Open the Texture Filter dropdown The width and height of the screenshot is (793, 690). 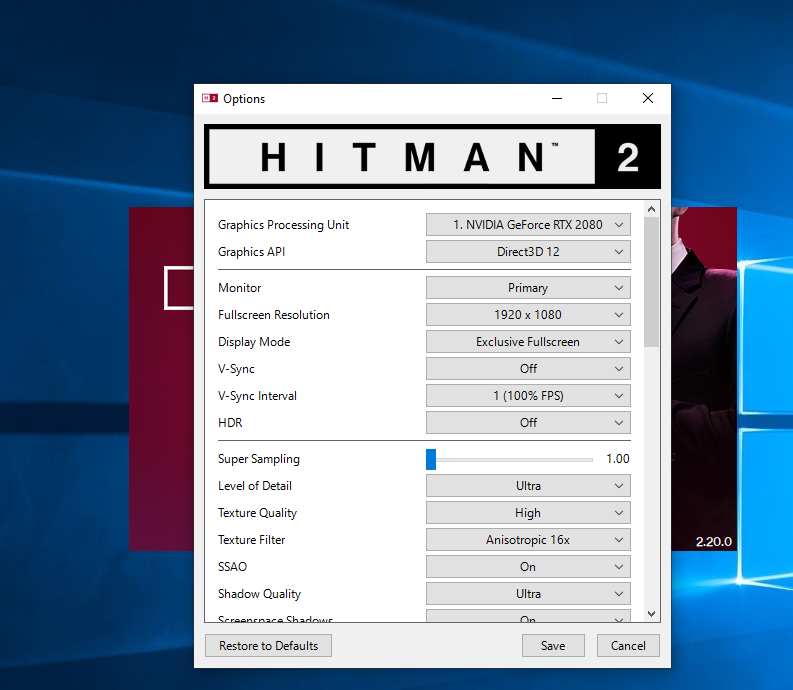(x=528, y=540)
